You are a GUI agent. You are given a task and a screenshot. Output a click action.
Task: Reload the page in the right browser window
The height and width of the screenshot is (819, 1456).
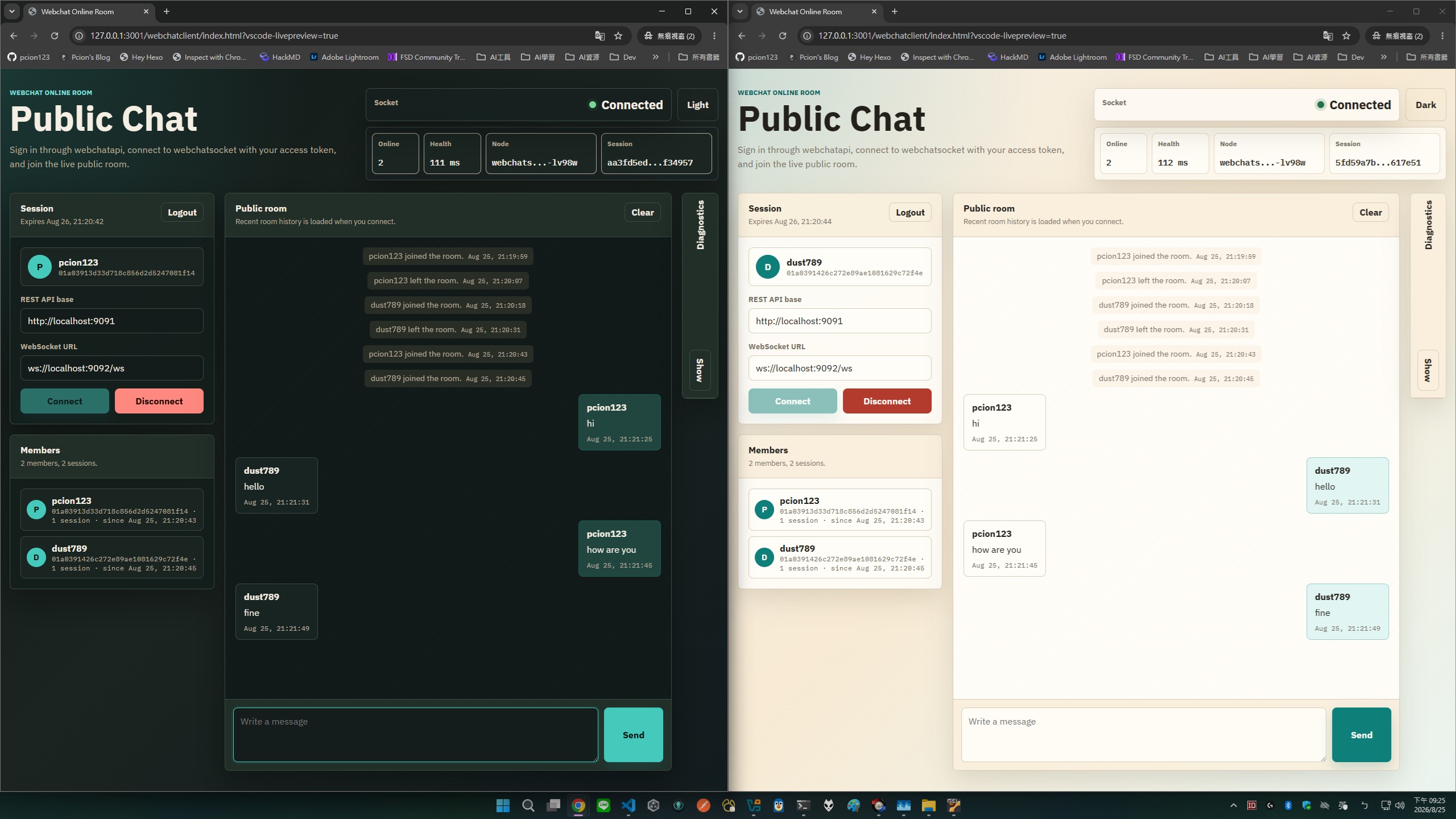click(783, 36)
